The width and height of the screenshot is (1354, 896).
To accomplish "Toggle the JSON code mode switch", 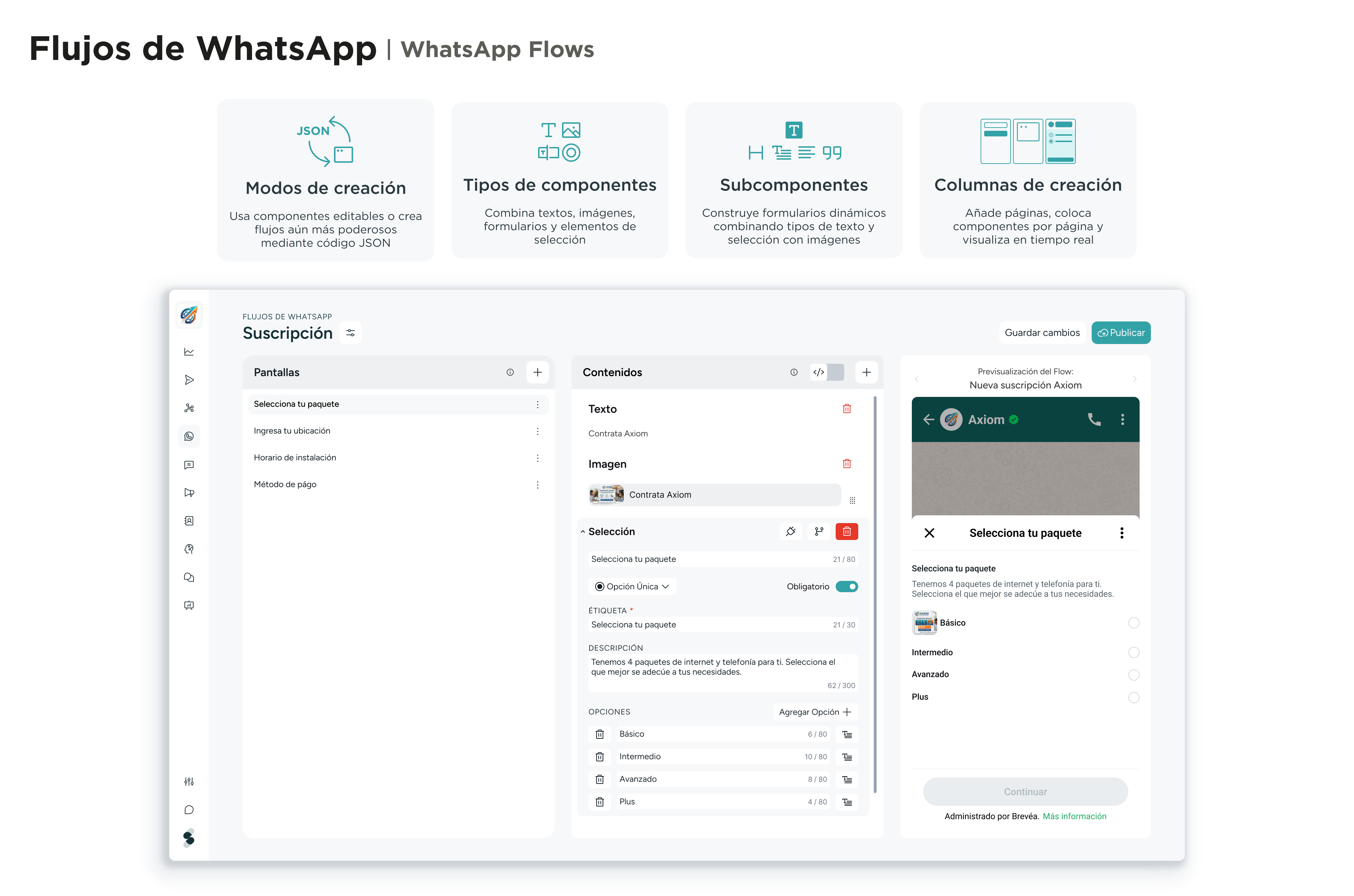I will click(x=827, y=373).
